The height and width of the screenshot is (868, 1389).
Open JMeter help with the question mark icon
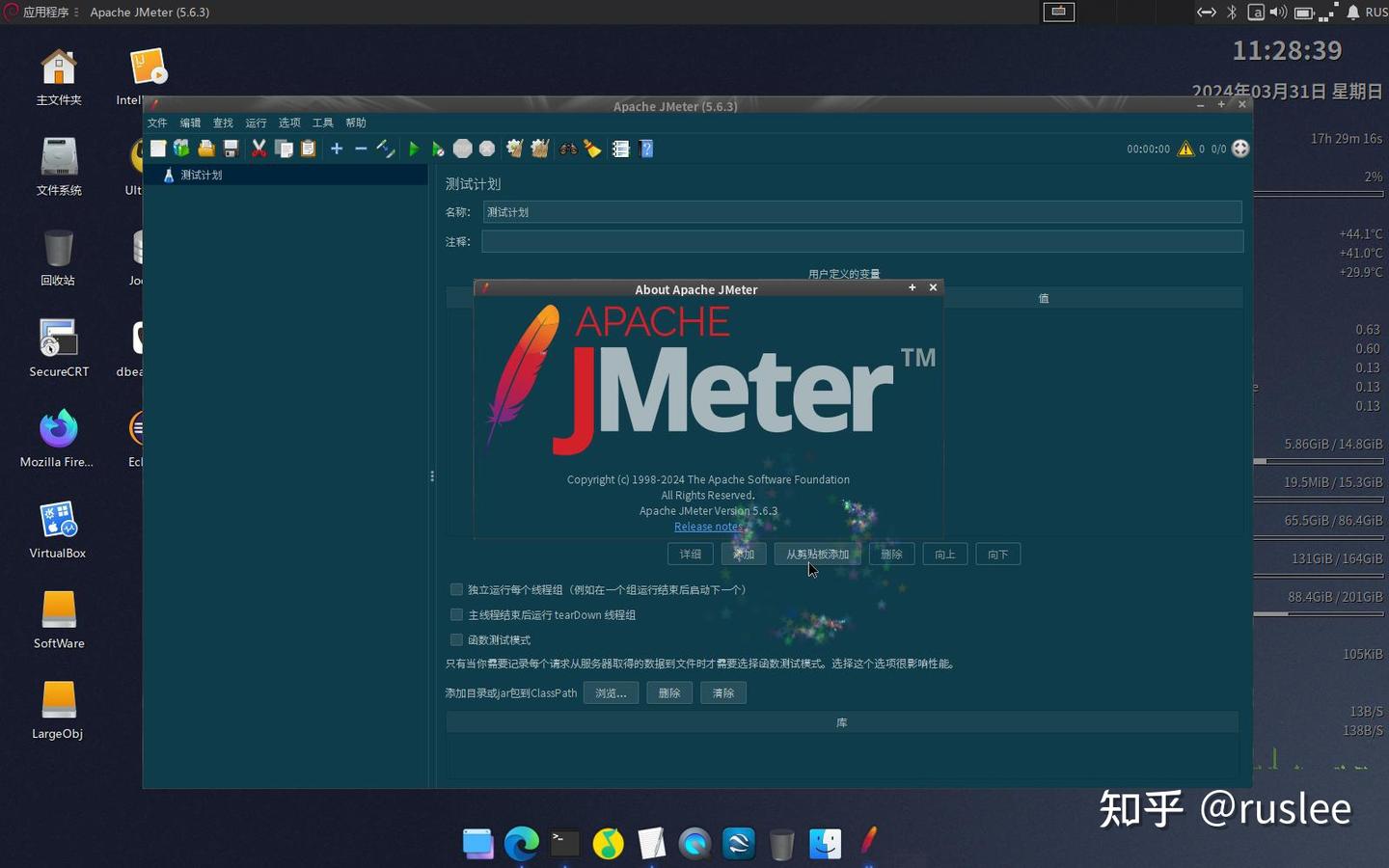646,149
